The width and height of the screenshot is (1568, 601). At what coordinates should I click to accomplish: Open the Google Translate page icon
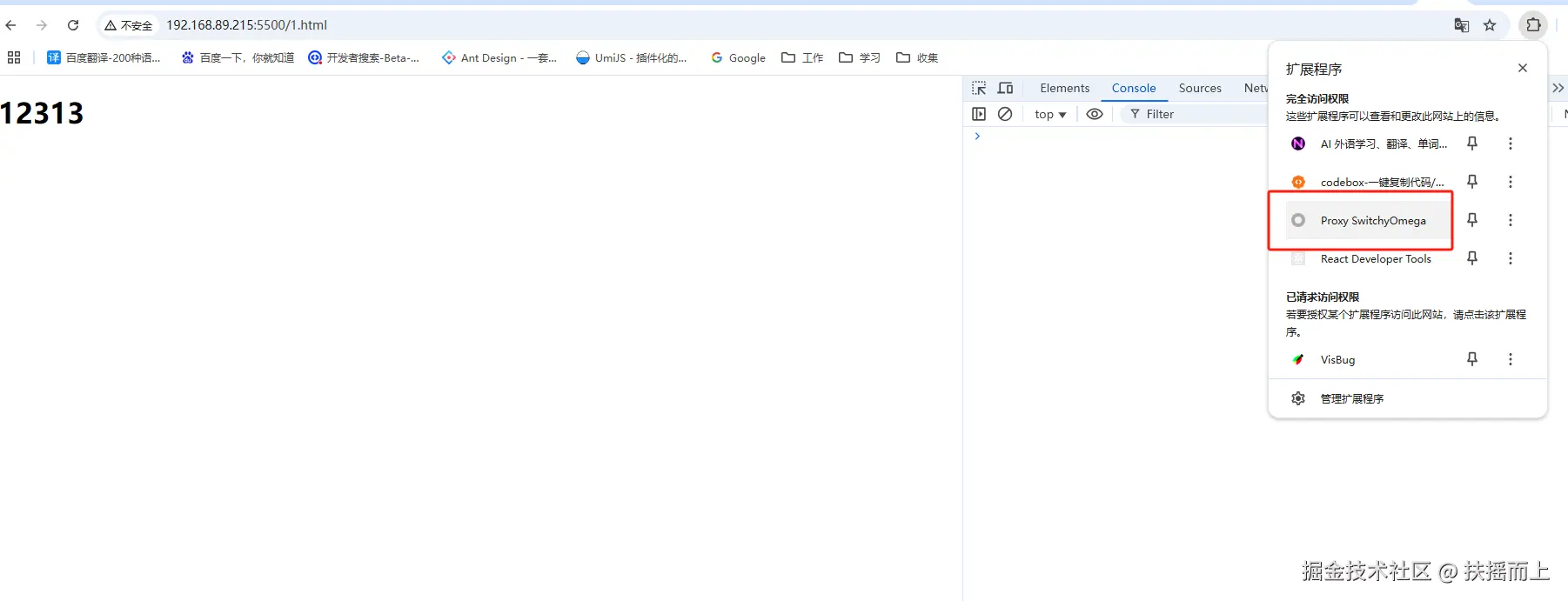pos(1462,25)
